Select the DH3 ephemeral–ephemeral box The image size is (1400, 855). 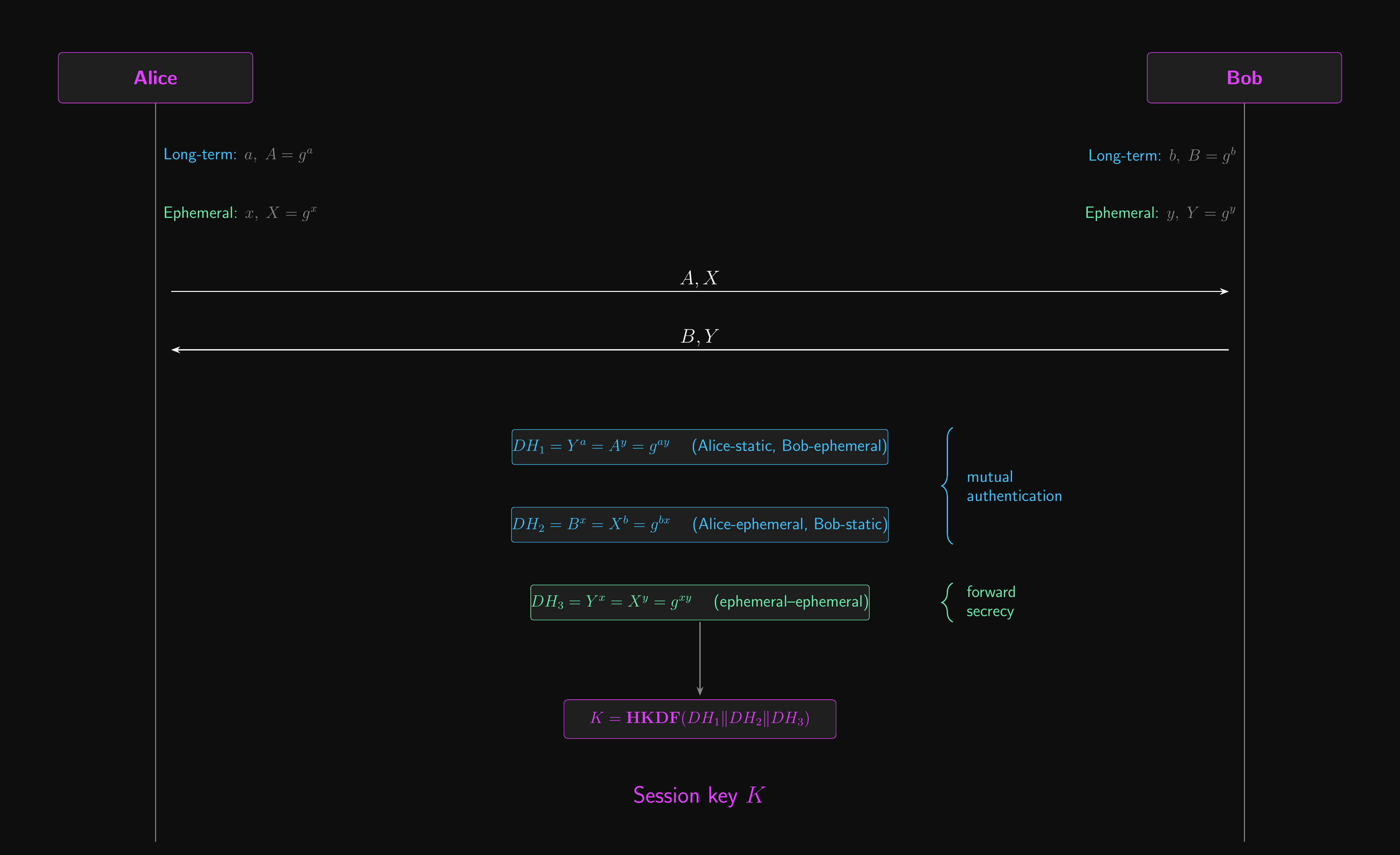pyautogui.click(x=699, y=602)
